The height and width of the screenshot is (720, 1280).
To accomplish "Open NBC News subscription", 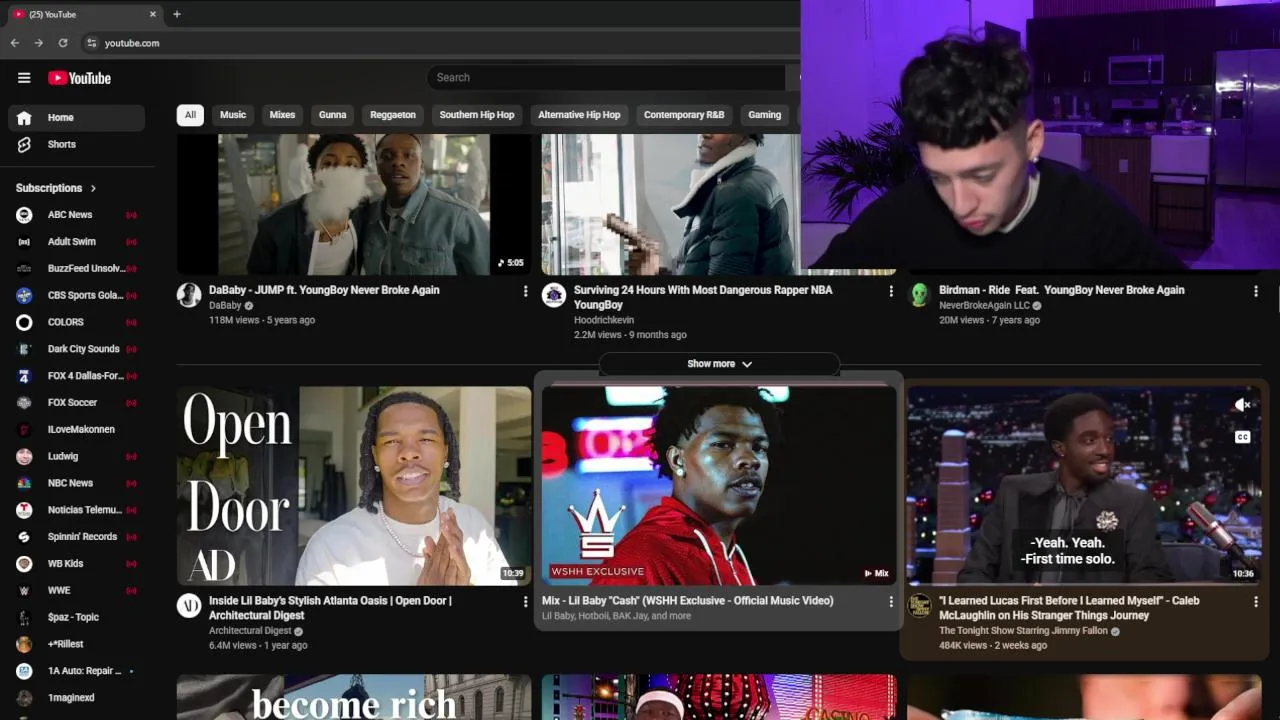I will click(76, 483).
